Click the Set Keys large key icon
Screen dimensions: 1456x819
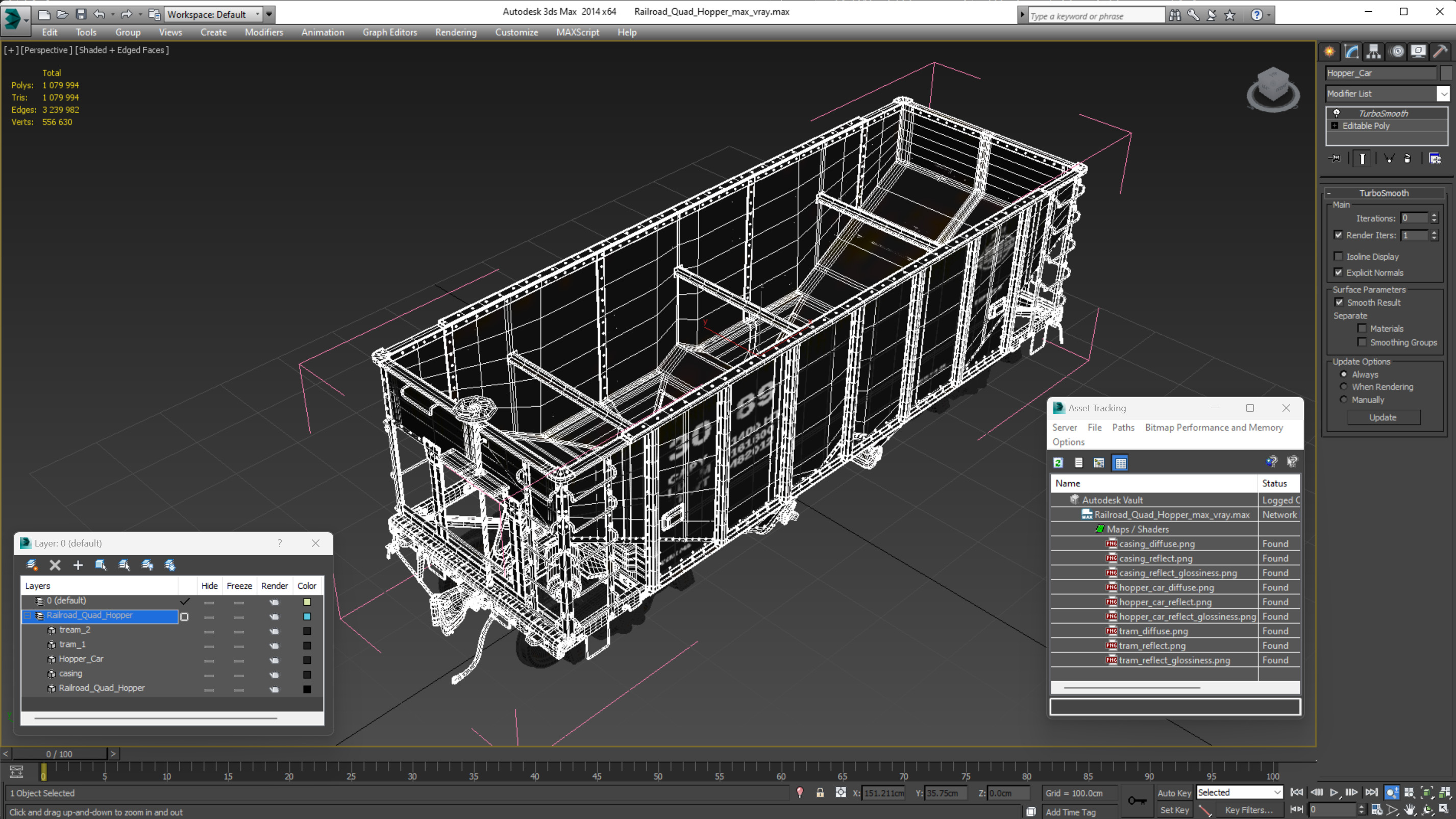[1137, 800]
